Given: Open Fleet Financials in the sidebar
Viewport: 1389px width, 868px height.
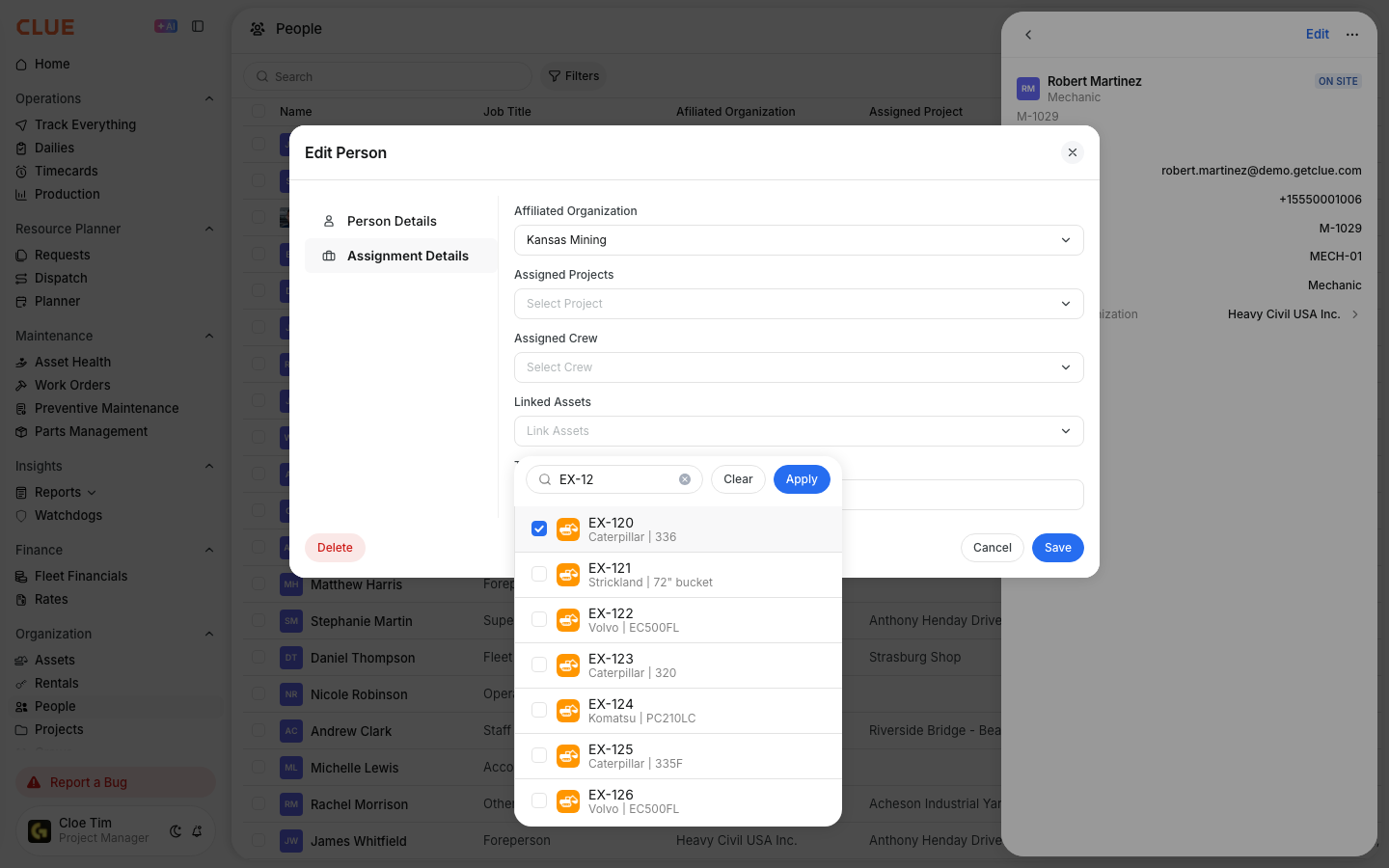Looking at the screenshot, I should tap(81, 576).
